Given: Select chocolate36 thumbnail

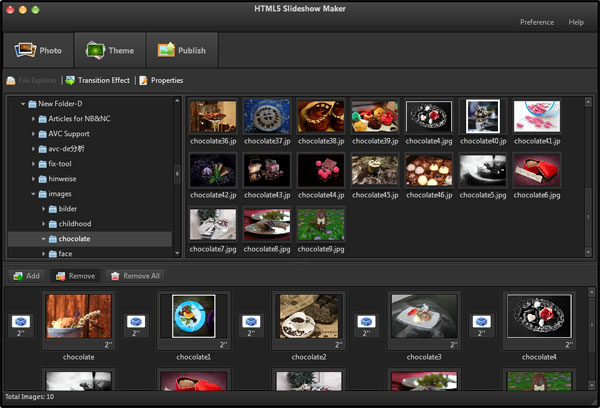Looking at the screenshot, I should (213, 116).
